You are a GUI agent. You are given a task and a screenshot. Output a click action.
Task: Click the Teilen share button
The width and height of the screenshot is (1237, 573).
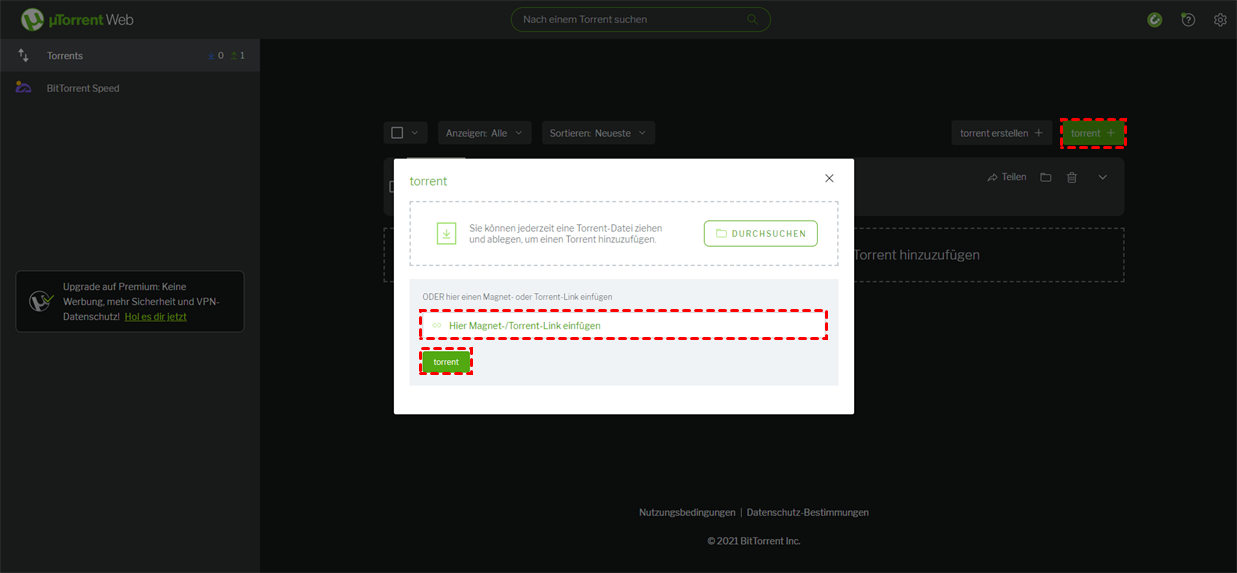pos(1006,177)
